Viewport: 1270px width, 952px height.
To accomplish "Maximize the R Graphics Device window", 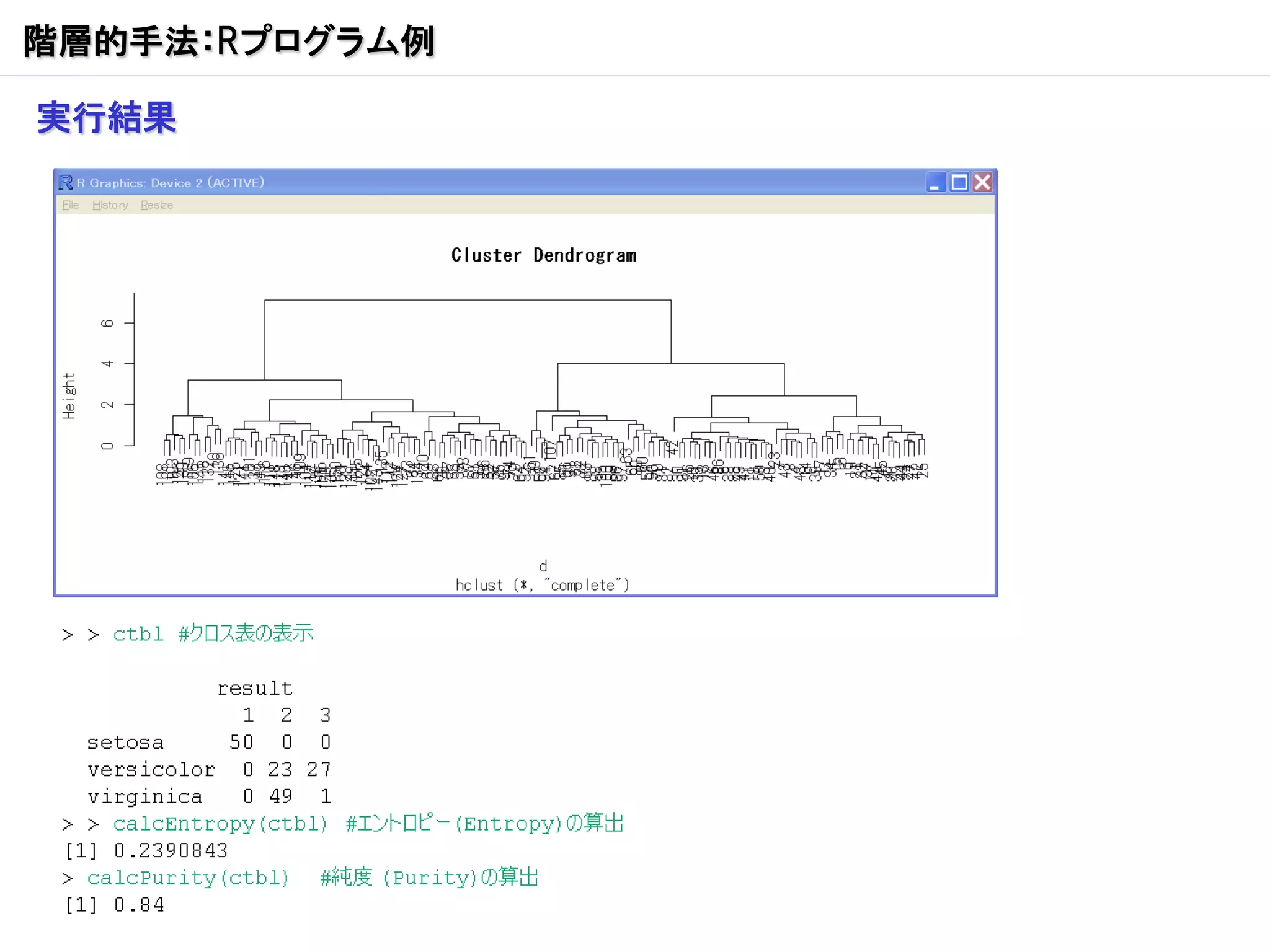I will pyautogui.click(x=959, y=182).
